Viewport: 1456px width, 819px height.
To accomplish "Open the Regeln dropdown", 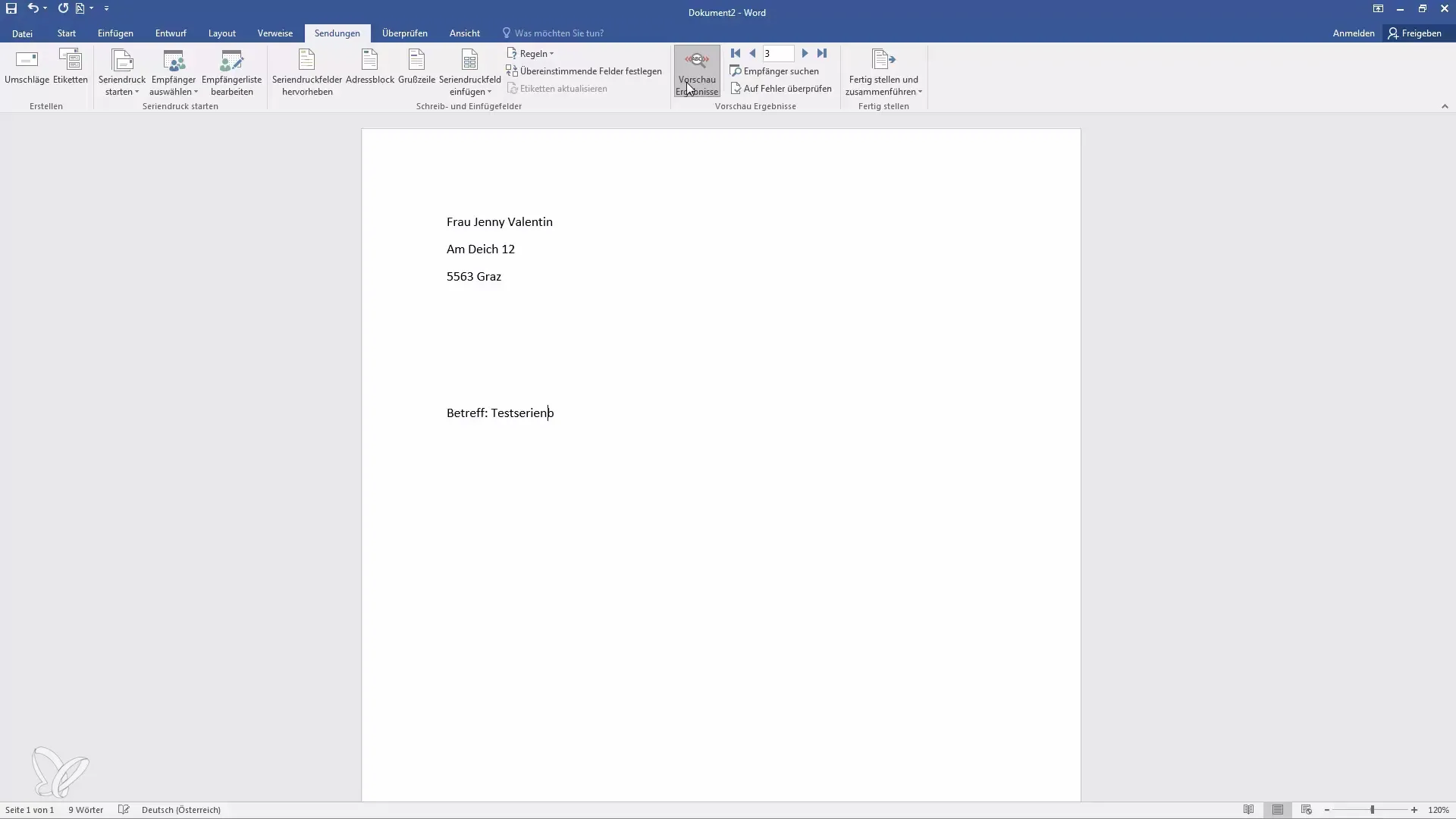I will pos(530,54).
